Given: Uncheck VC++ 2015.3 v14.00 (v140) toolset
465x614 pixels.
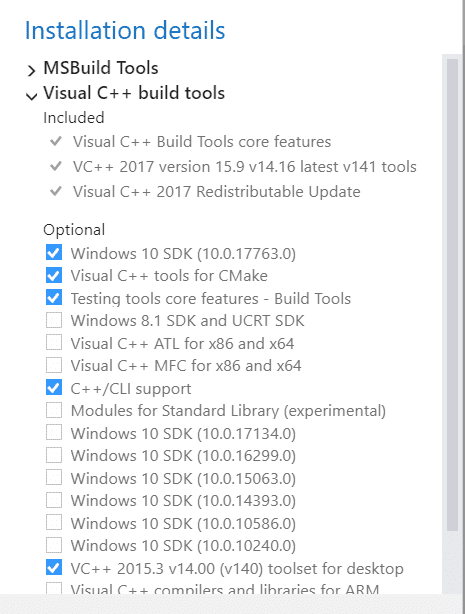Looking at the screenshot, I should pyautogui.click(x=54, y=567).
